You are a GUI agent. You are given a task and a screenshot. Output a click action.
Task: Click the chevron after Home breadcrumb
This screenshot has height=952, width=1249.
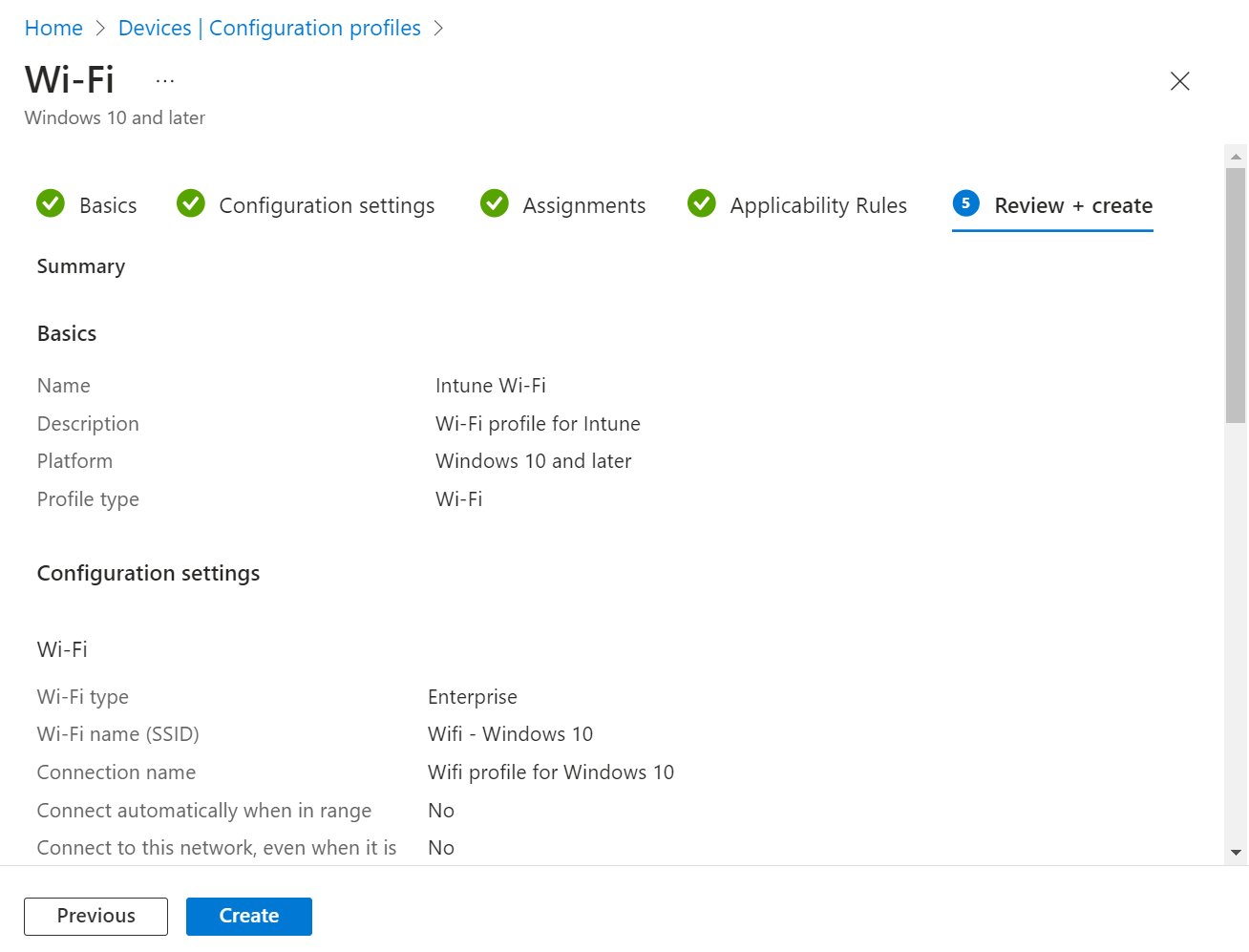click(x=100, y=29)
